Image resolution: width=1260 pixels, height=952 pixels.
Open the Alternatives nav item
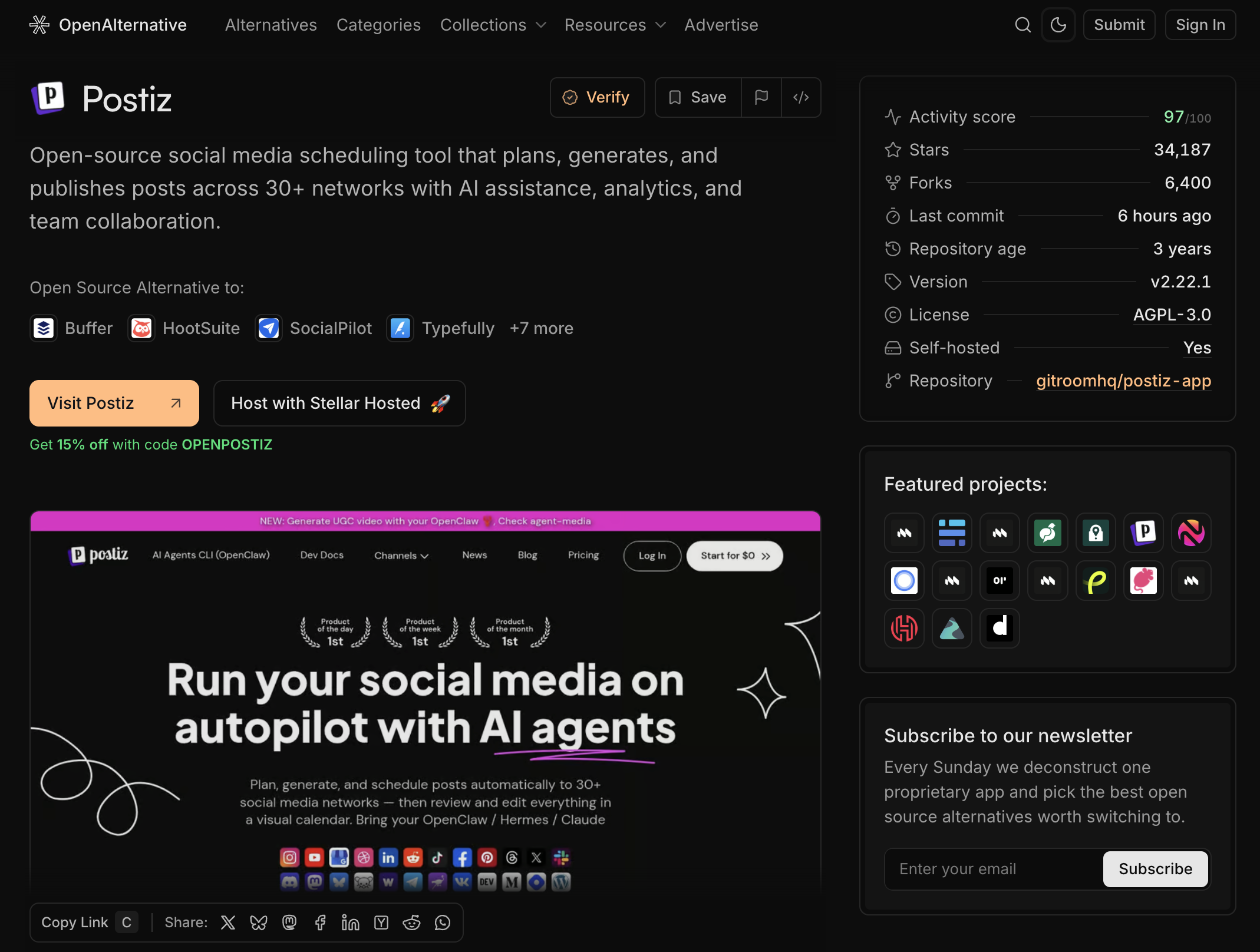coord(271,25)
